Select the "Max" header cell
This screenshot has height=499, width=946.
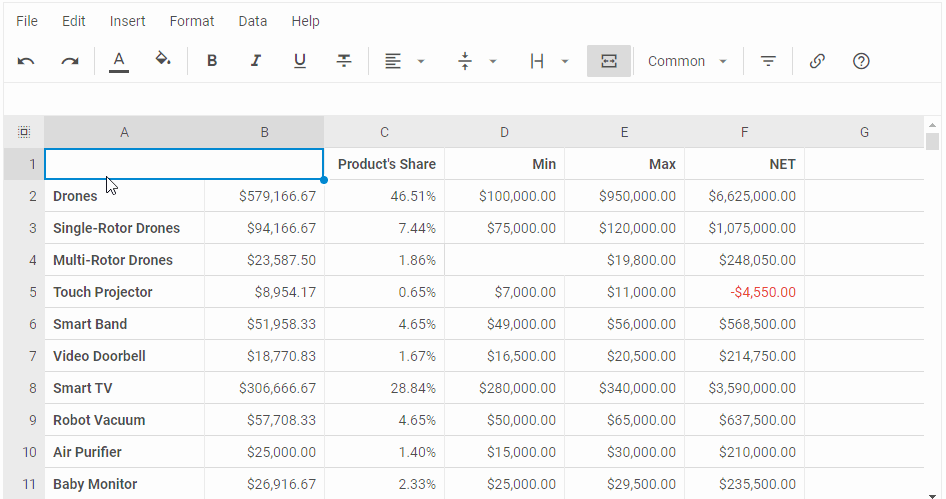(624, 164)
